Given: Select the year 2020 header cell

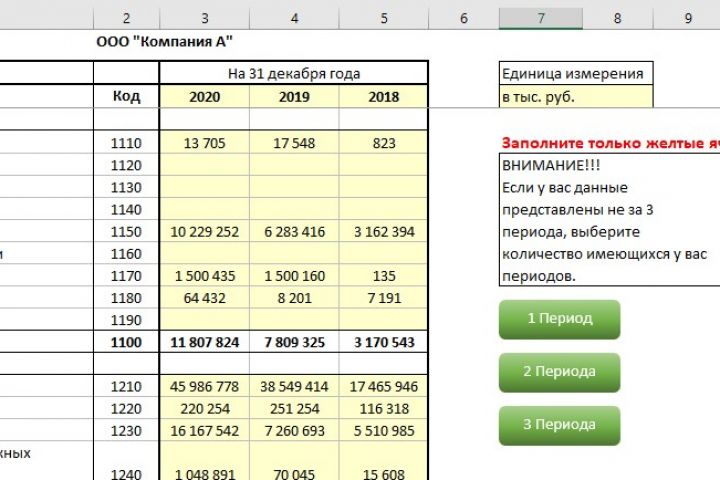Looking at the screenshot, I should point(204,96).
